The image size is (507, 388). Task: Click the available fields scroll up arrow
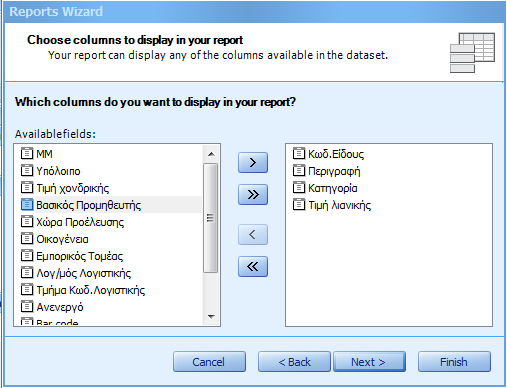[x=211, y=154]
